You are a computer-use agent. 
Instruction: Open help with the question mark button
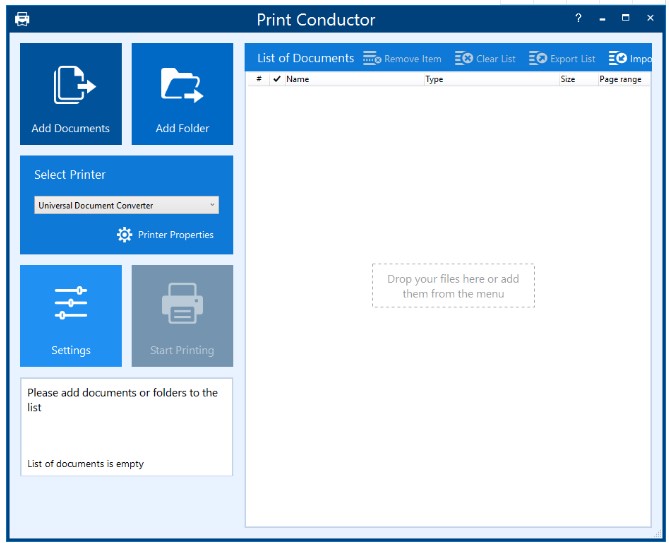point(578,19)
